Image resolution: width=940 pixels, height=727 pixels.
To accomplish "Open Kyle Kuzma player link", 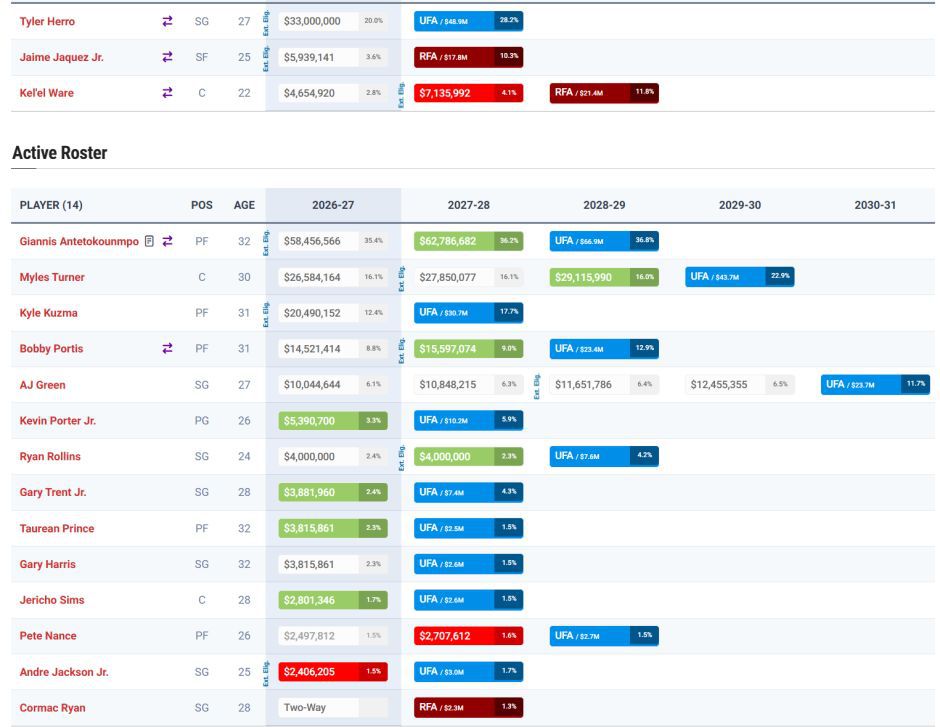I will pos(48,313).
